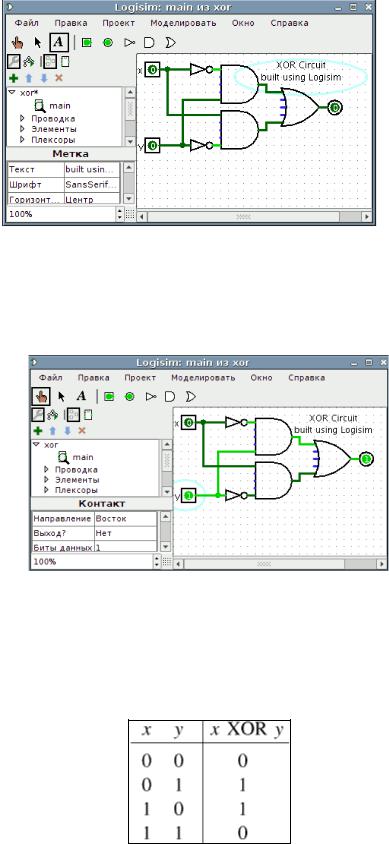Screen dimensions: 389x844
Task: Pick the output pin tool in the Метка window
Action: [x=108, y=43]
